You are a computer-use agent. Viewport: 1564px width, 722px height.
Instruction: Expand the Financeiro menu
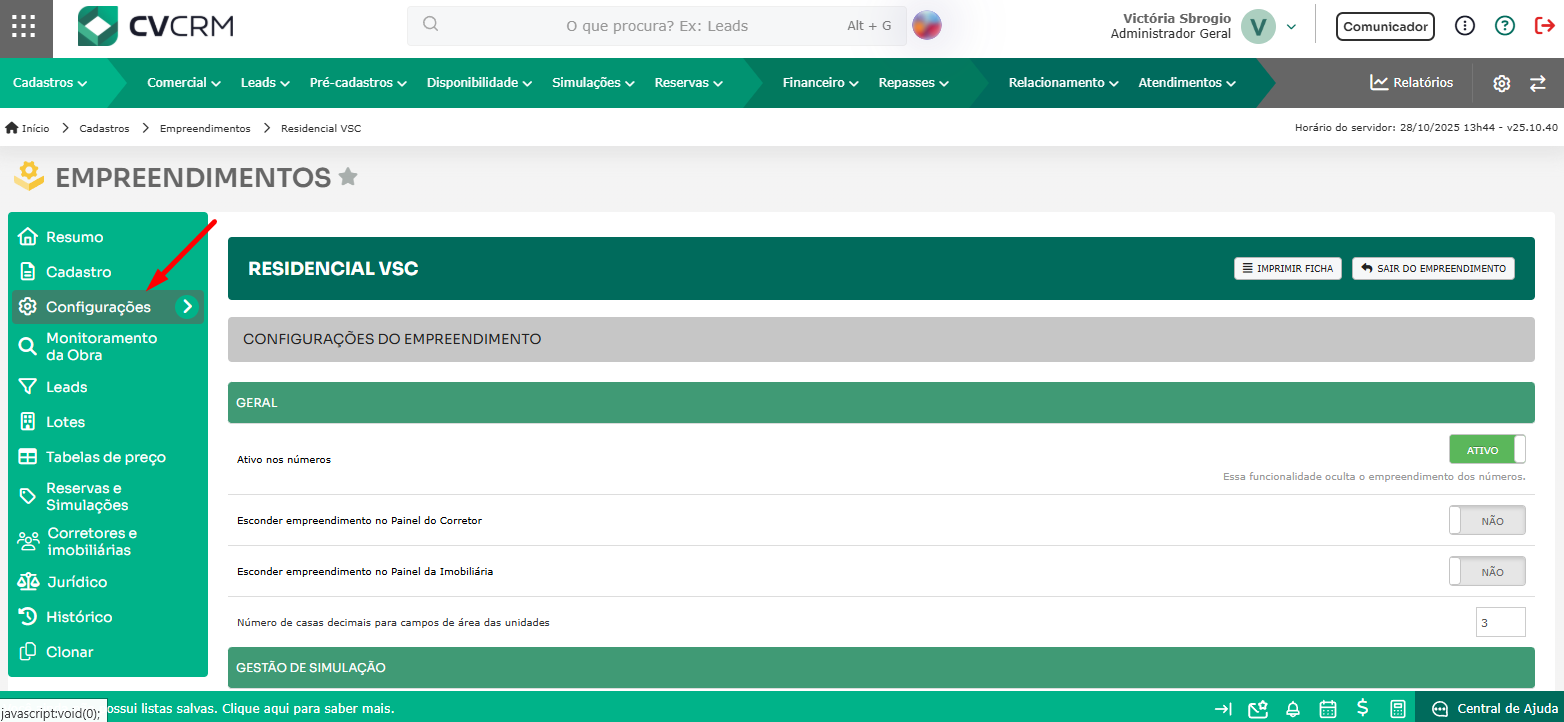point(821,83)
